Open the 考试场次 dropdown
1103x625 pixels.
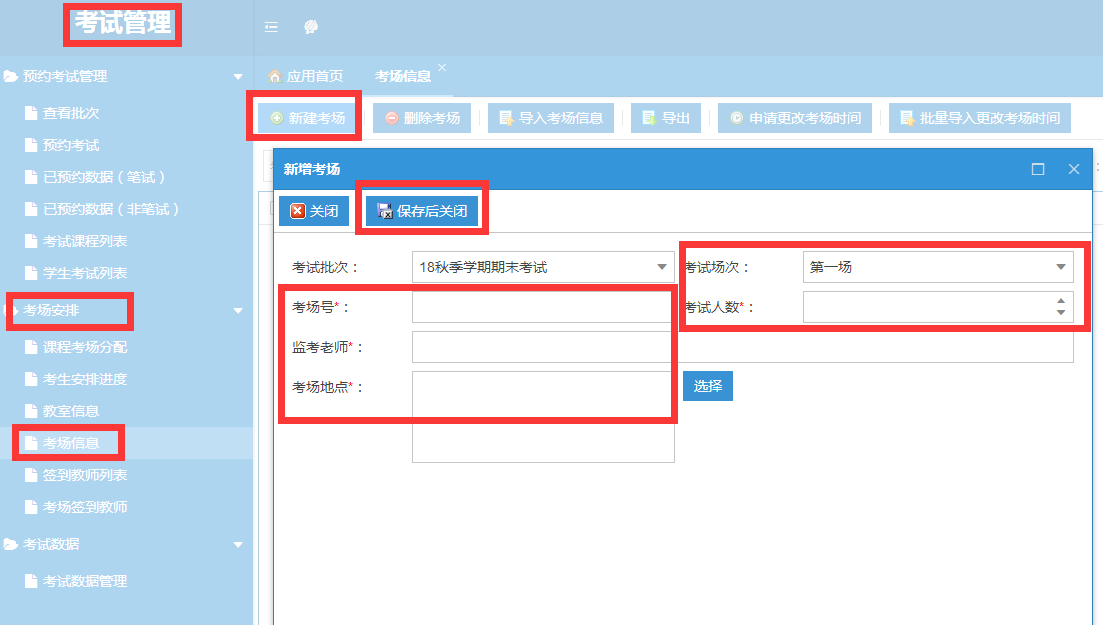point(1060,267)
